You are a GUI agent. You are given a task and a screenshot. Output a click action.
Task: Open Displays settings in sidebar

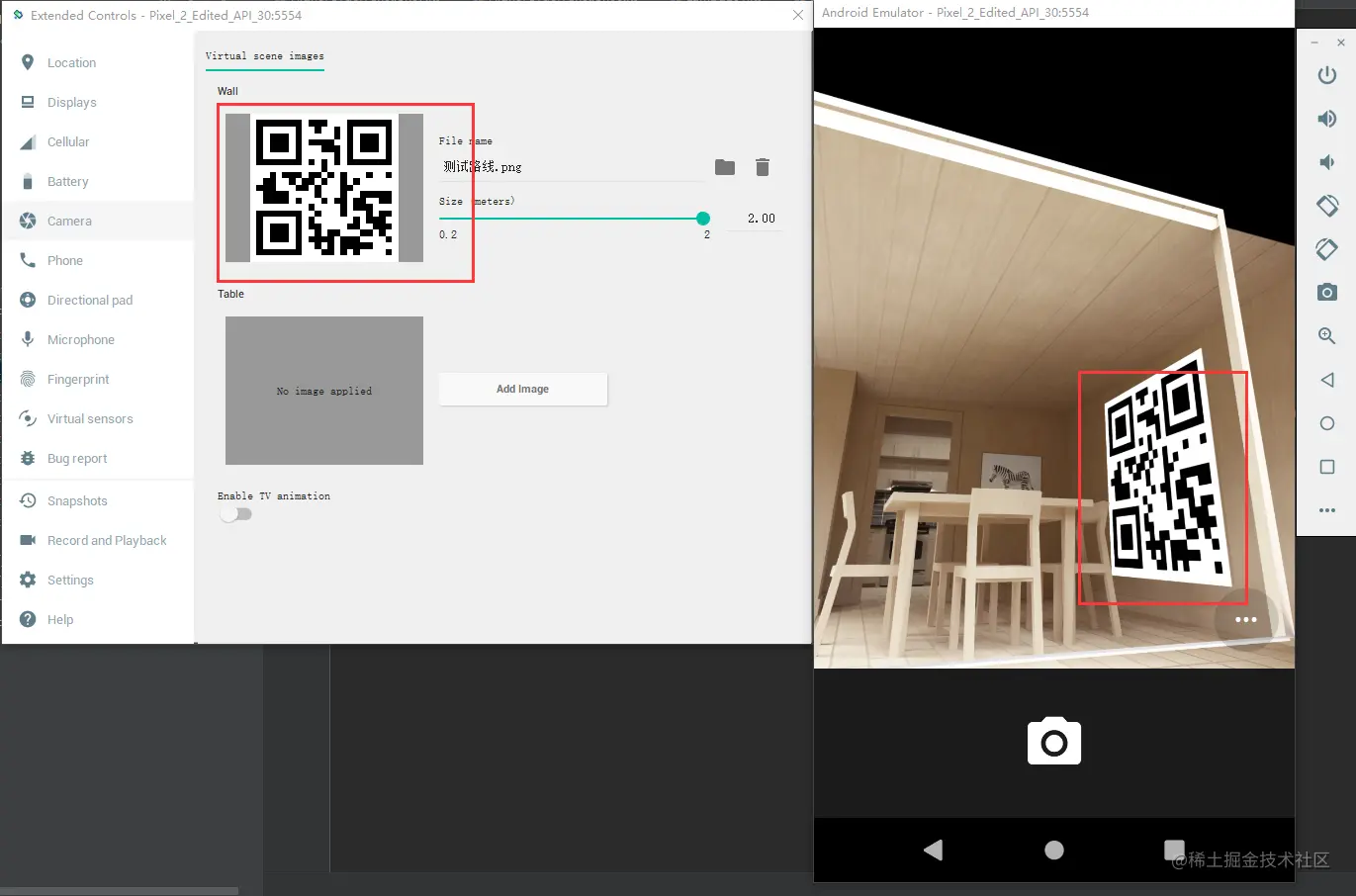pyautogui.click(x=98, y=102)
